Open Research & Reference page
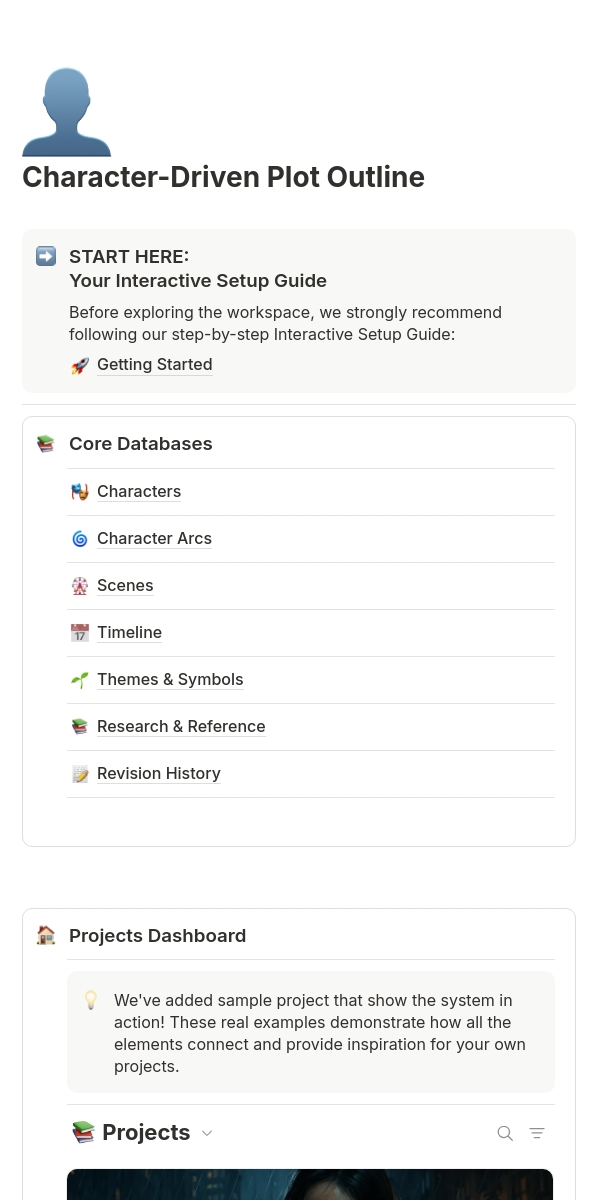Viewport: 600px width, 1200px height. click(181, 727)
